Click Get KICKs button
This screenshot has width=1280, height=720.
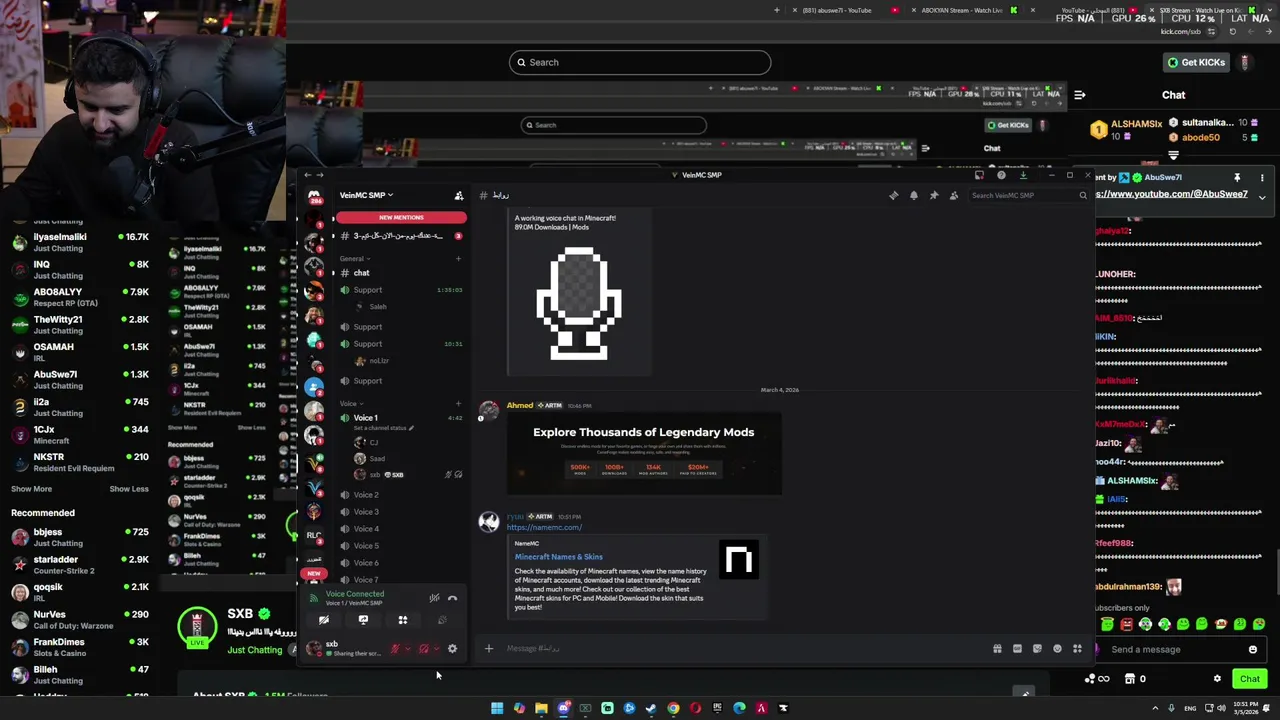coord(1196,62)
